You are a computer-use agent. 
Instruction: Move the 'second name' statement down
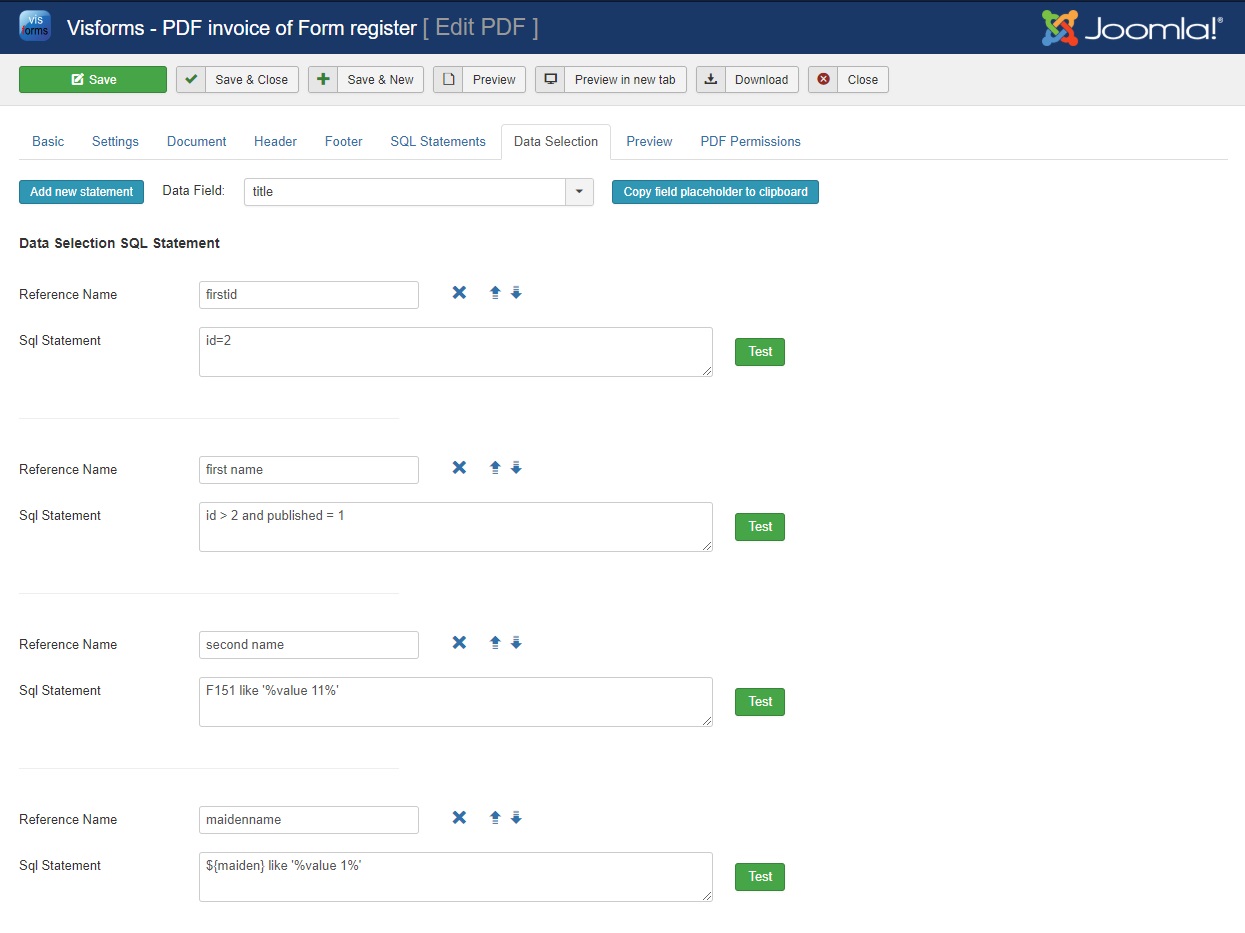tap(516, 643)
